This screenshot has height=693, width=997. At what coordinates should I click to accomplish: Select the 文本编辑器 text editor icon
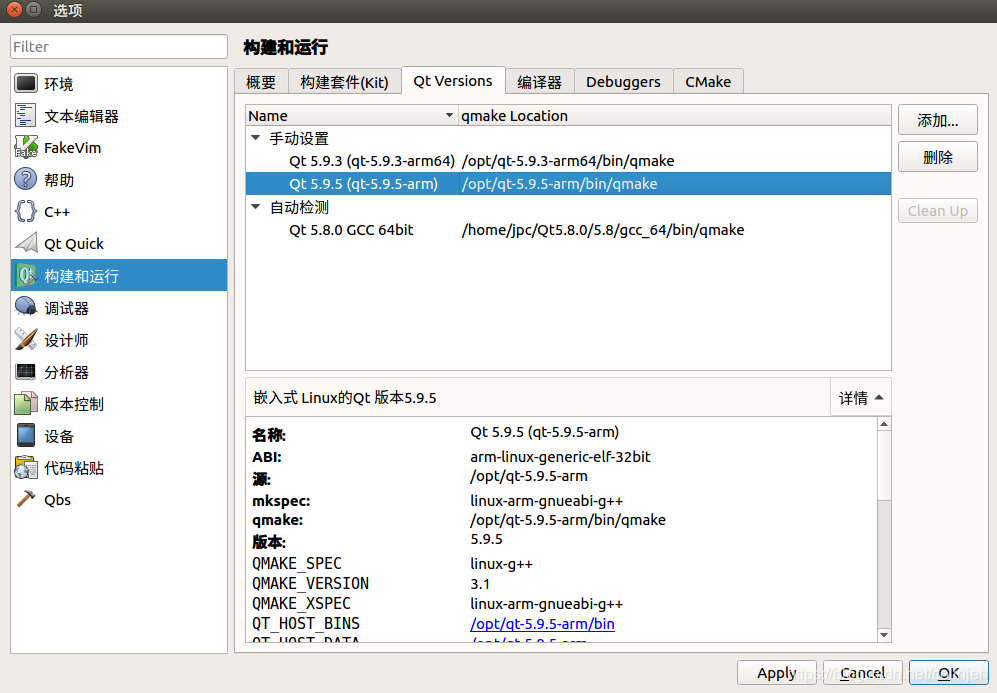pyautogui.click(x=26, y=116)
